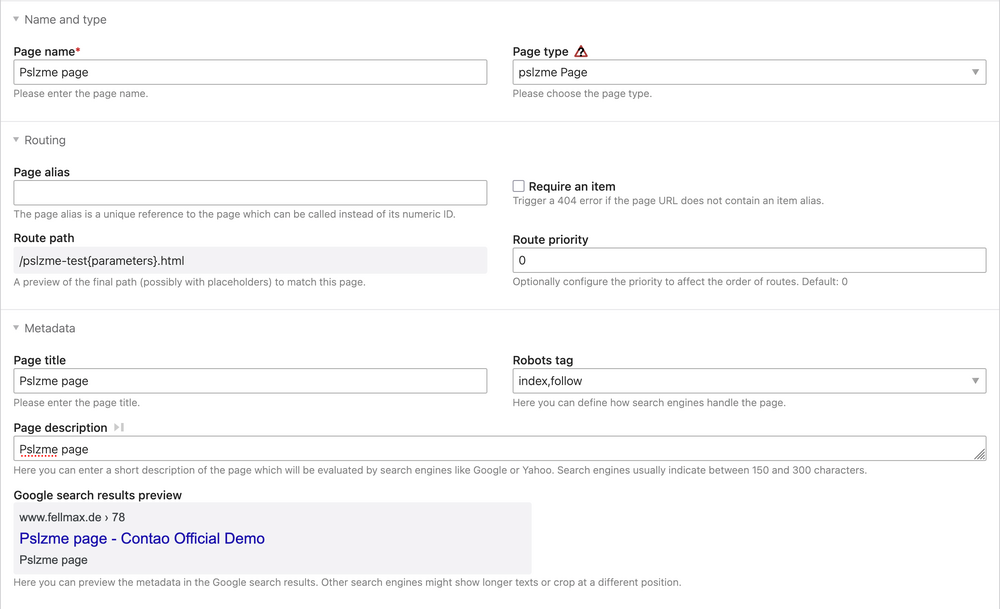Grab the Page description resize handle
This screenshot has width=1000, height=609.
(x=980, y=454)
